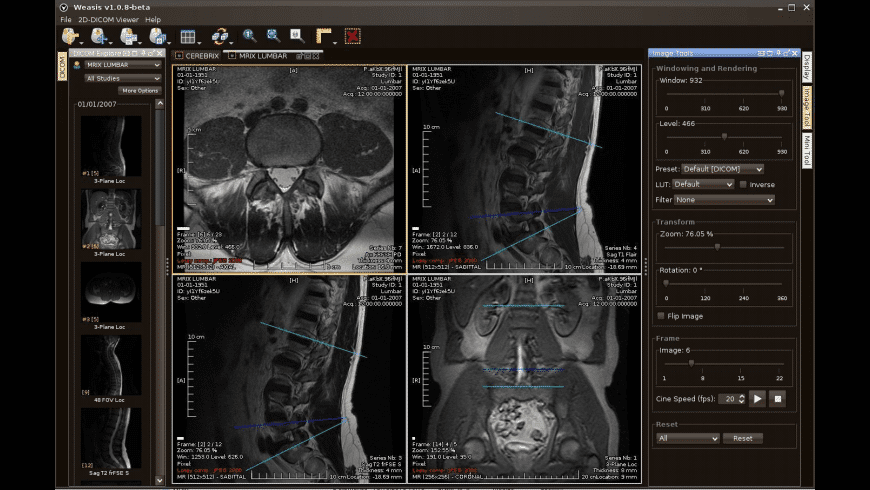Screen dimensions: 870x490
Task: Select the Sag T2 frFSE S thumbnail
Action: coord(110,438)
